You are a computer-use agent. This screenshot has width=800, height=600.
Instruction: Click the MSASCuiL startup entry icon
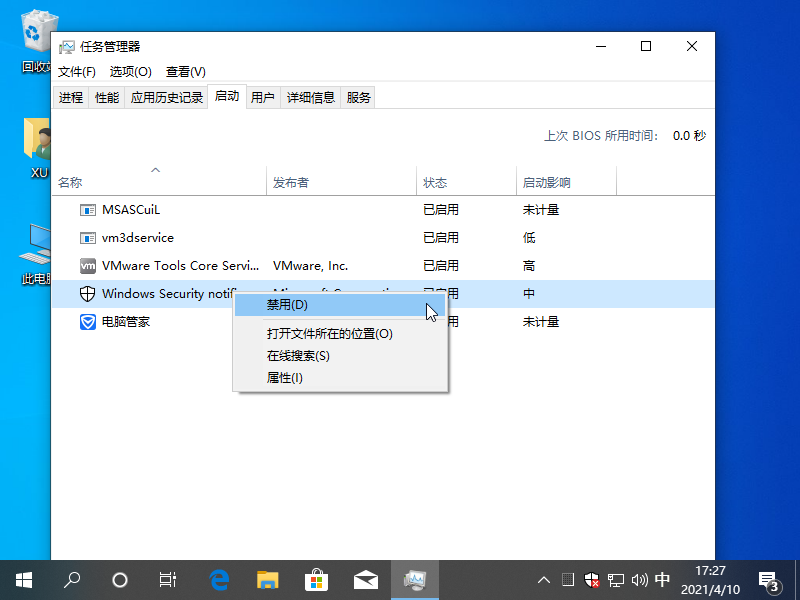[88, 210]
